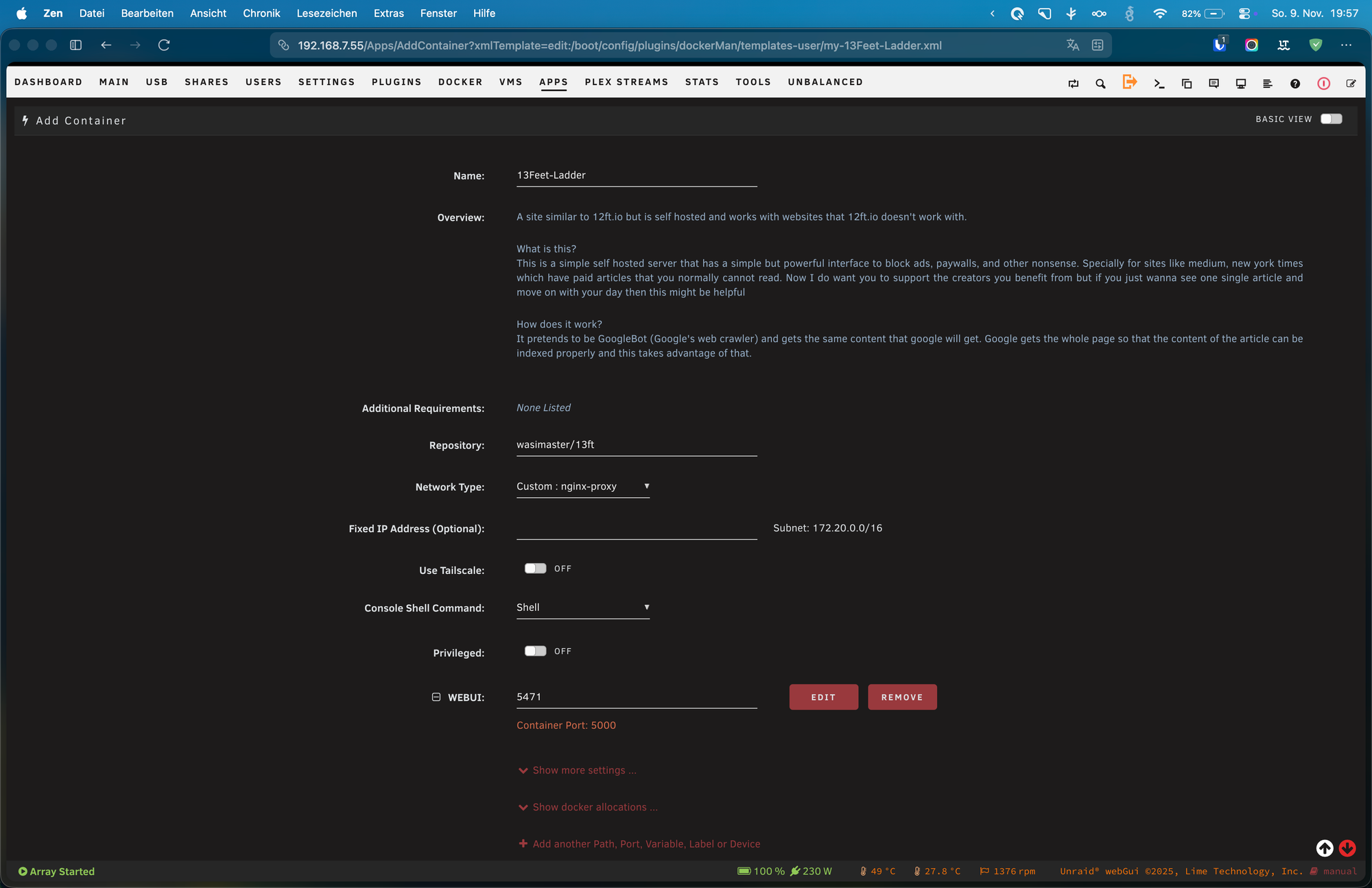
Task: Reload the page in browser toolbar
Action: pyautogui.click(x=163, y=45)
